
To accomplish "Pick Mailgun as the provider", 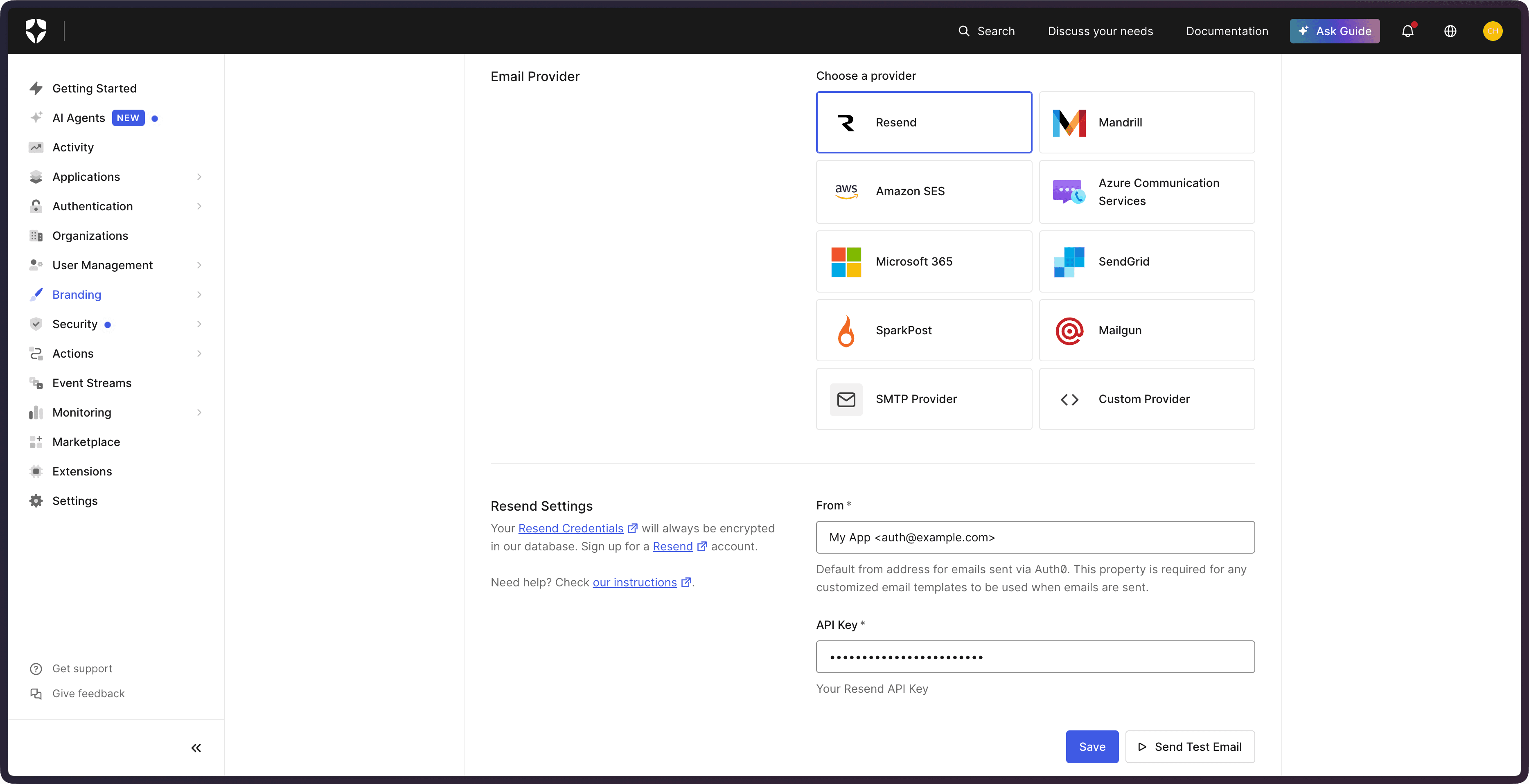I will point(1146,331).
